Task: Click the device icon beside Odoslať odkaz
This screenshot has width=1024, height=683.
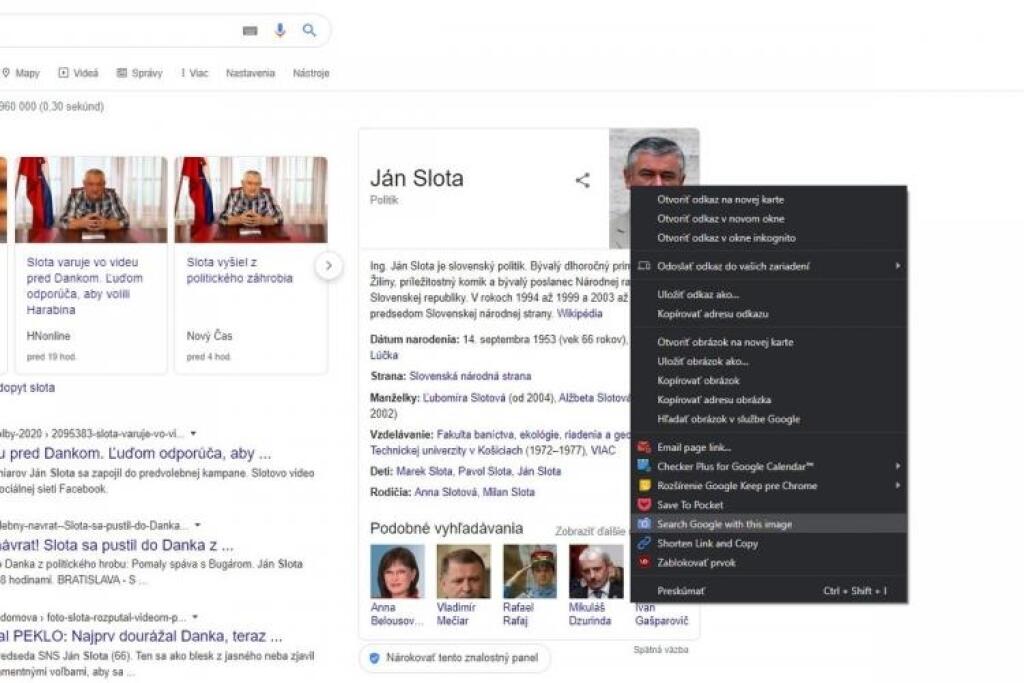Action: click(x=644, y=266)
